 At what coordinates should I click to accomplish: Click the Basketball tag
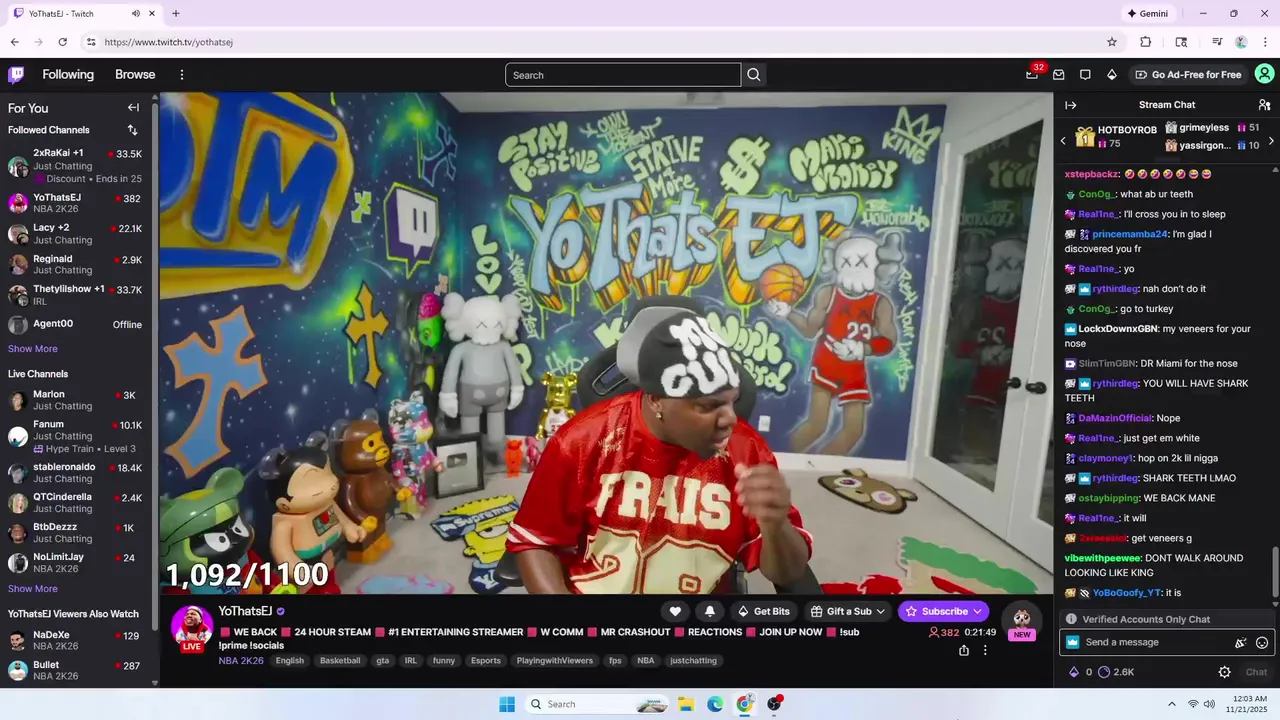coord(340,661)
